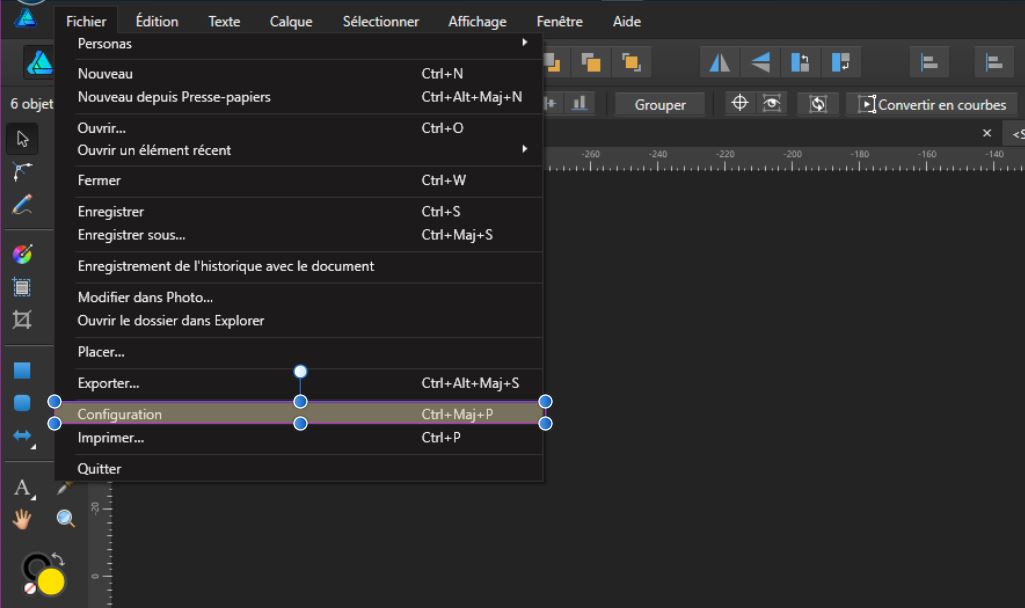Choose Ouvrir... menu entry
Image resolution: width=1025 pixels, height=608 pixels.
pos(301,128)
